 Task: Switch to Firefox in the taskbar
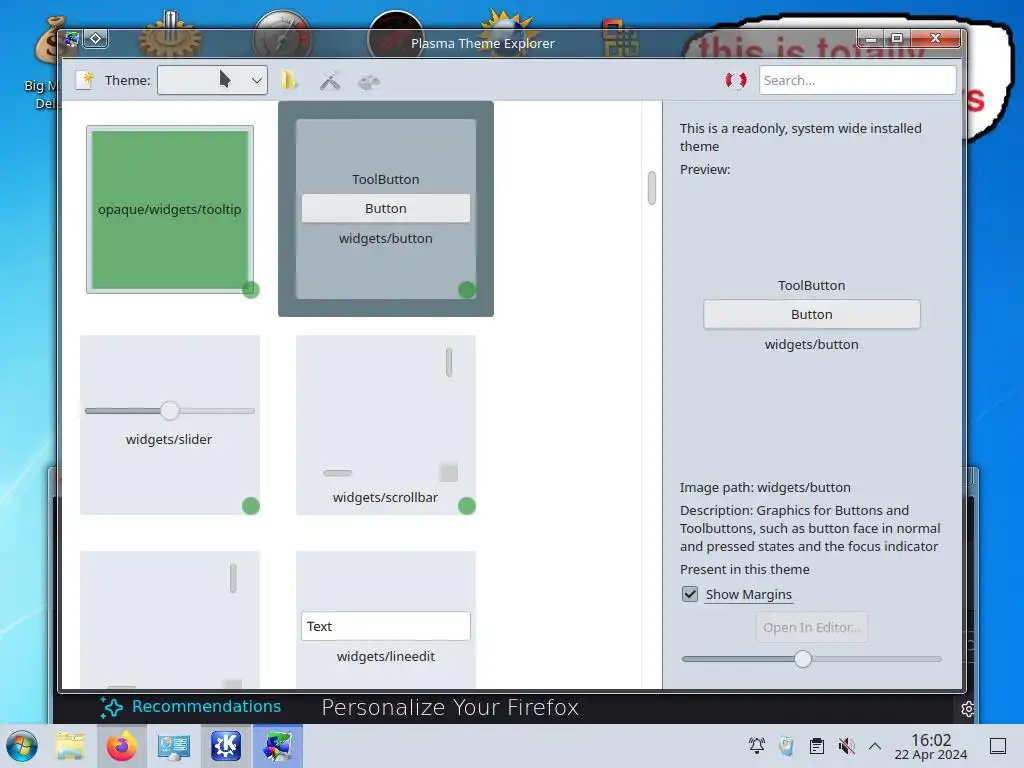pyautogui.click(x=122, y=746)
